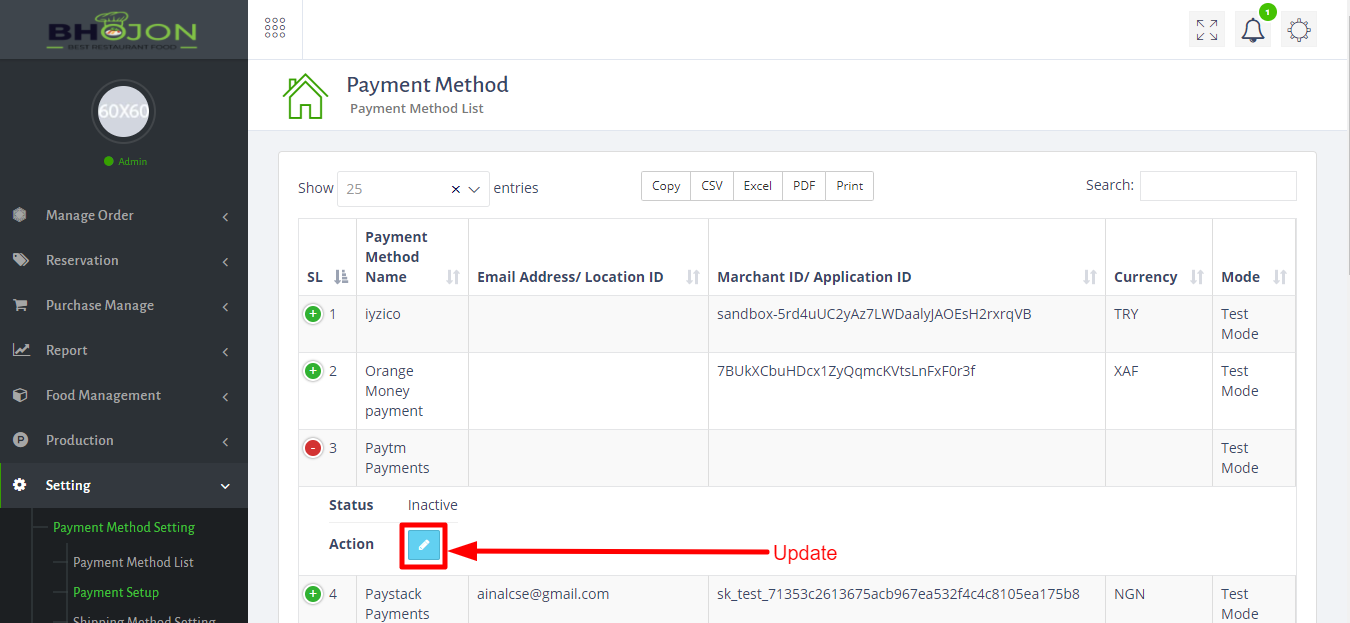Expand row 1 iyzico details
1350x623 pixels.
(313, 314)
